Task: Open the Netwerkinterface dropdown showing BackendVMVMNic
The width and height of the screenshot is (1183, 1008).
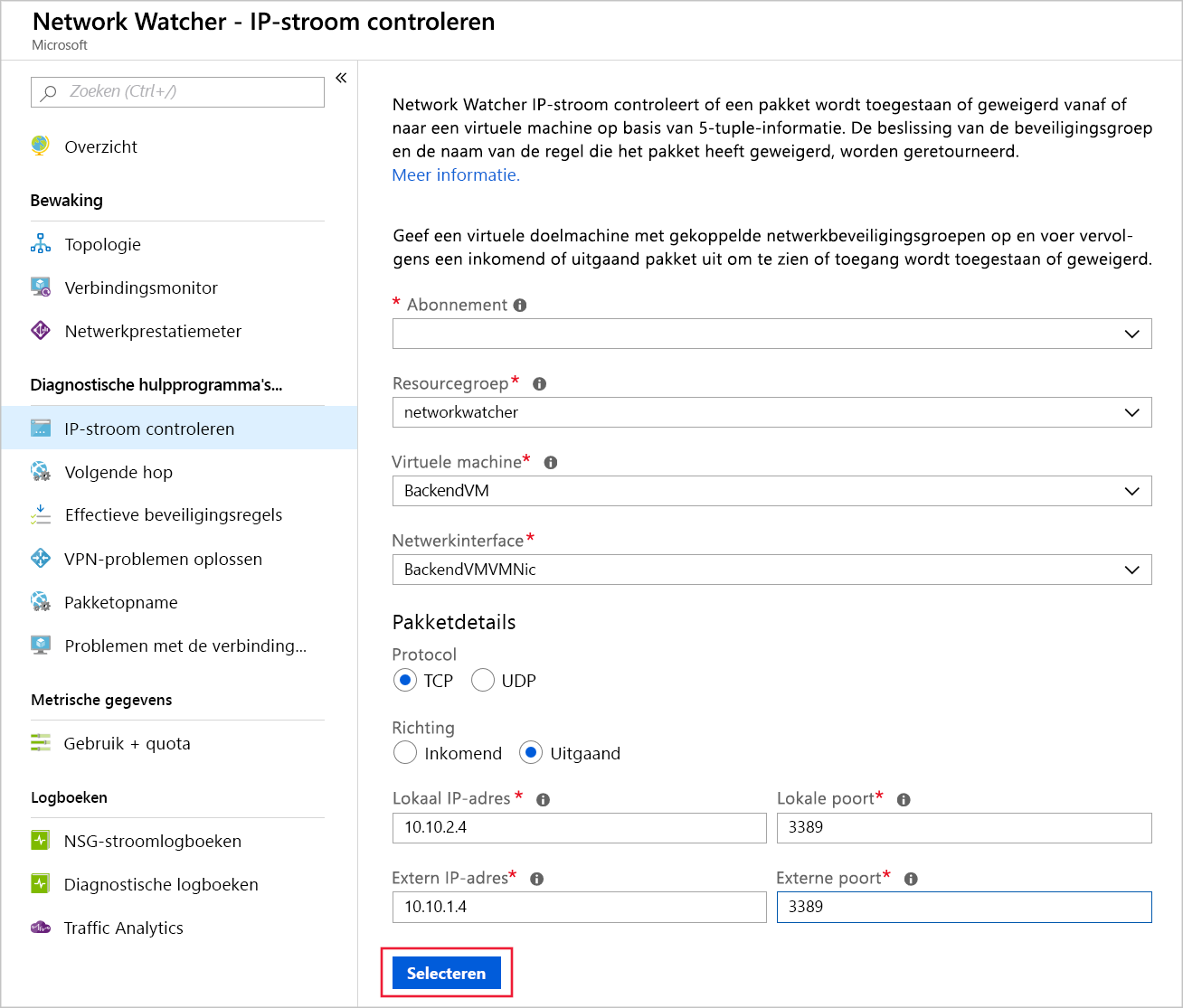Action: [x=772, y=570]
